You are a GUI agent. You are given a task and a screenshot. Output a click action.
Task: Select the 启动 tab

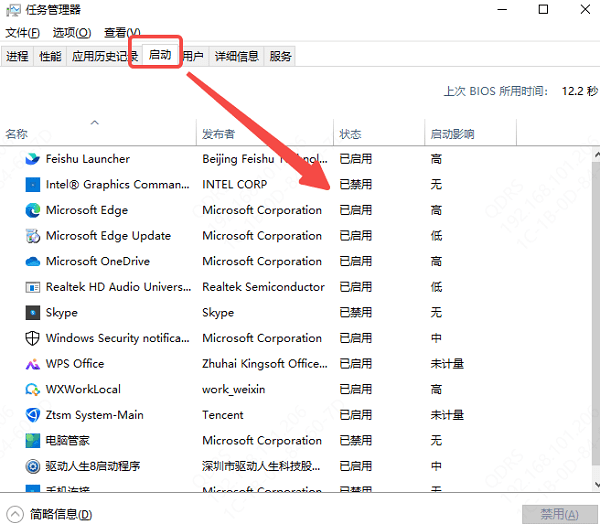click(160, 55)
